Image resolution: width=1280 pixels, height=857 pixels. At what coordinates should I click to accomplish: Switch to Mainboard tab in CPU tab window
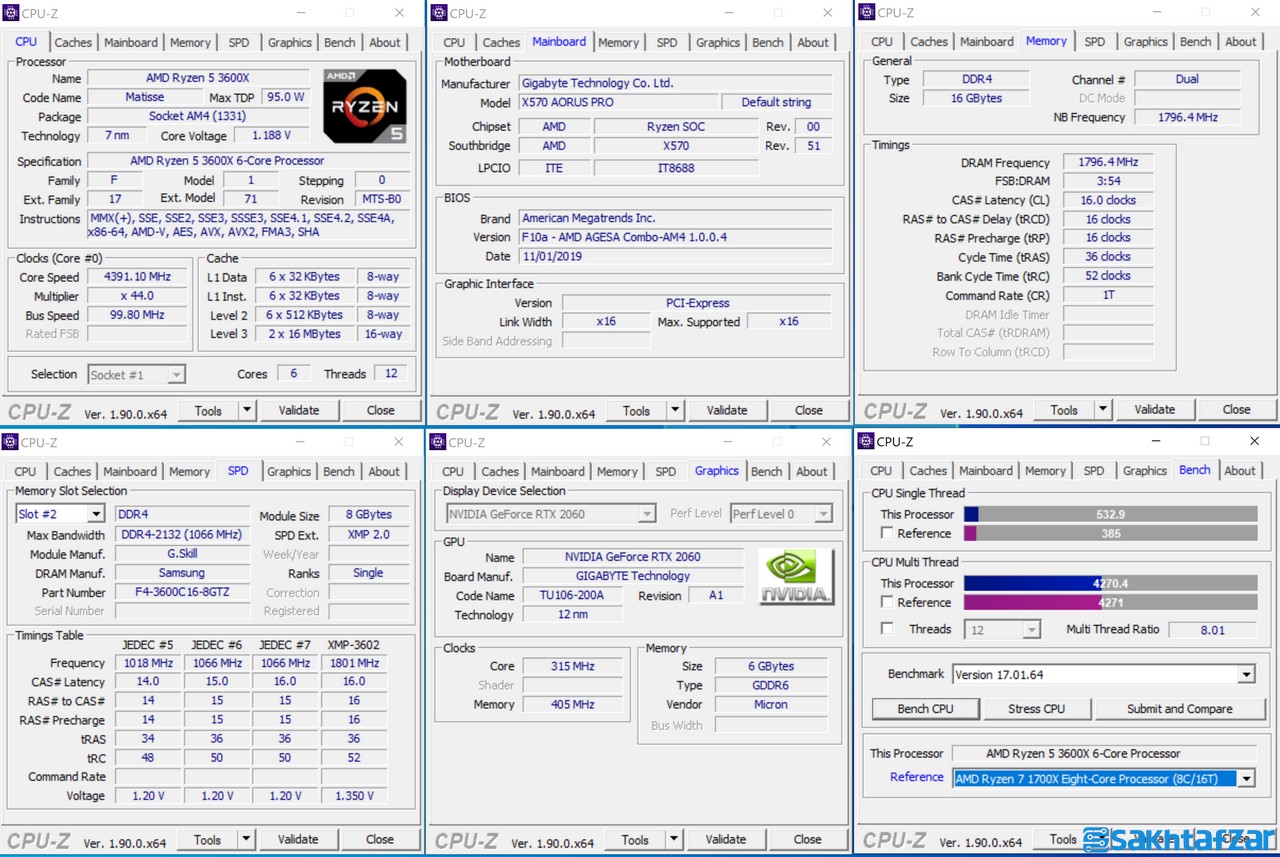click(131, 42)
